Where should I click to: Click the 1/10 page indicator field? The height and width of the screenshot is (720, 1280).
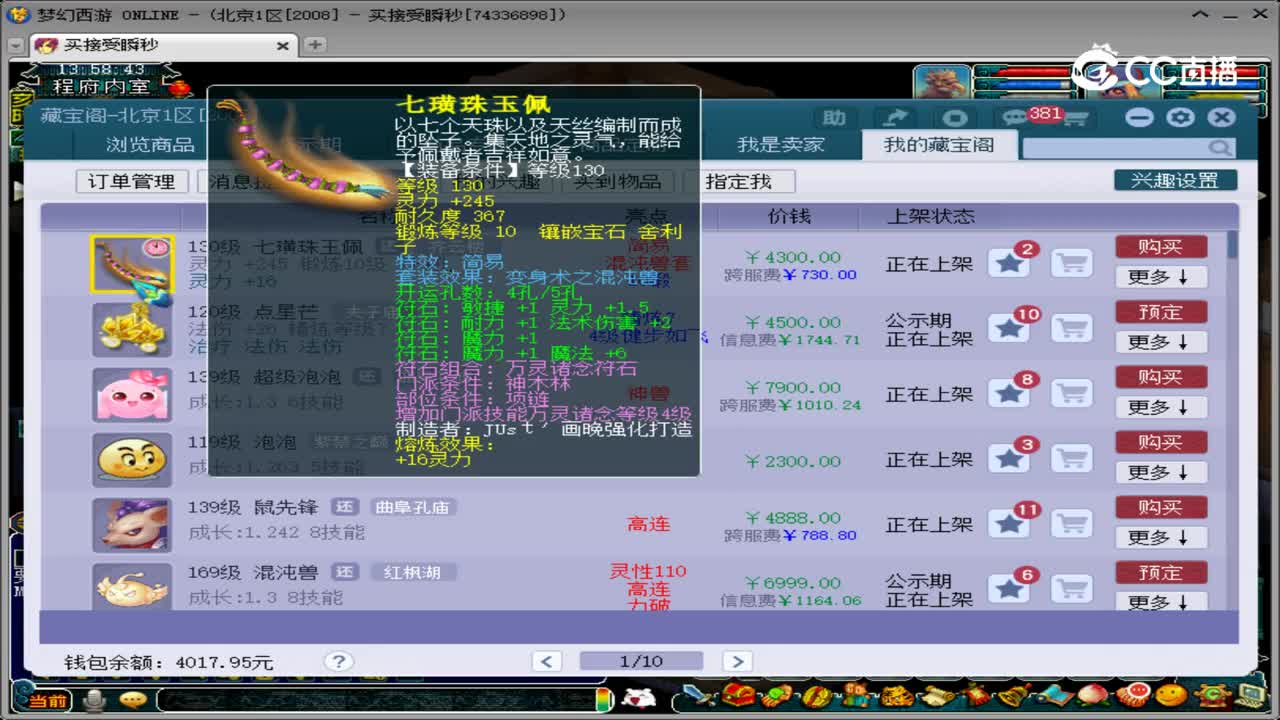(641, 661)
